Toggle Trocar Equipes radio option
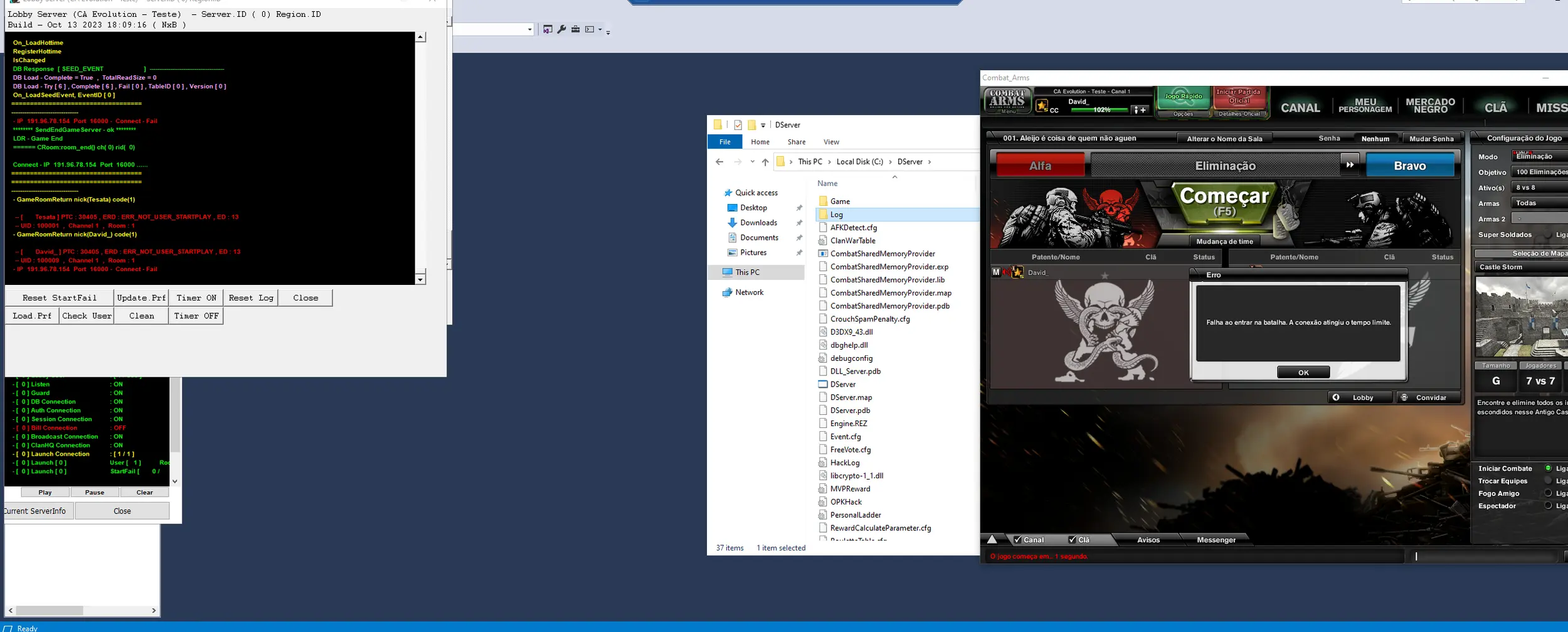The height and width of the screenshot is (632, 1568). point(1548,481)
